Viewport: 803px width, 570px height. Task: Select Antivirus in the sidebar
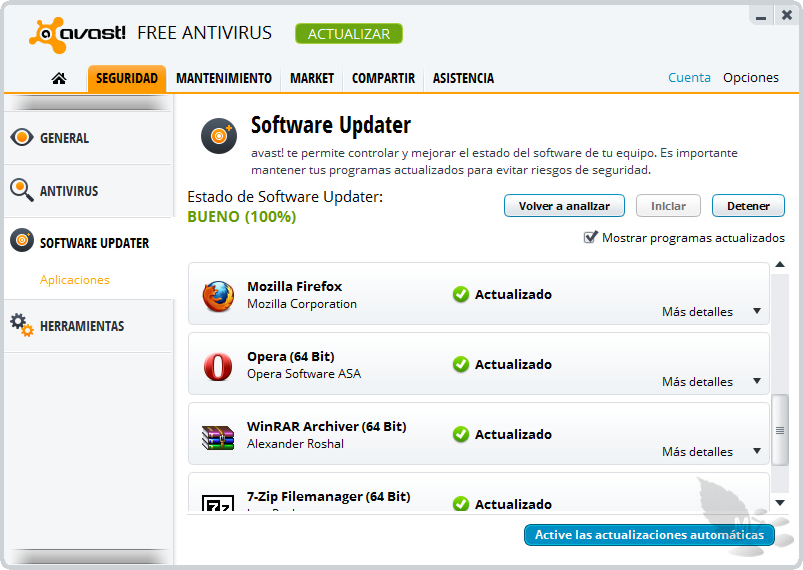pos(88,191)
